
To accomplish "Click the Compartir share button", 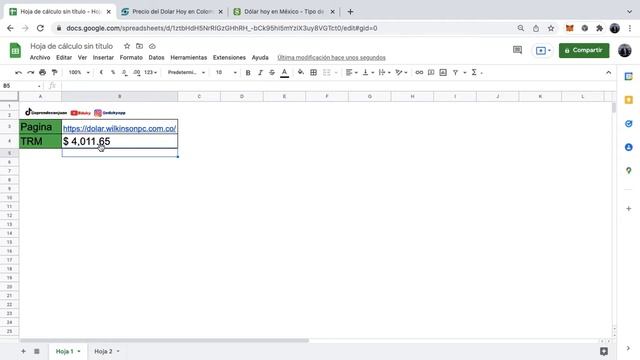I will click(x=584, y=50).
